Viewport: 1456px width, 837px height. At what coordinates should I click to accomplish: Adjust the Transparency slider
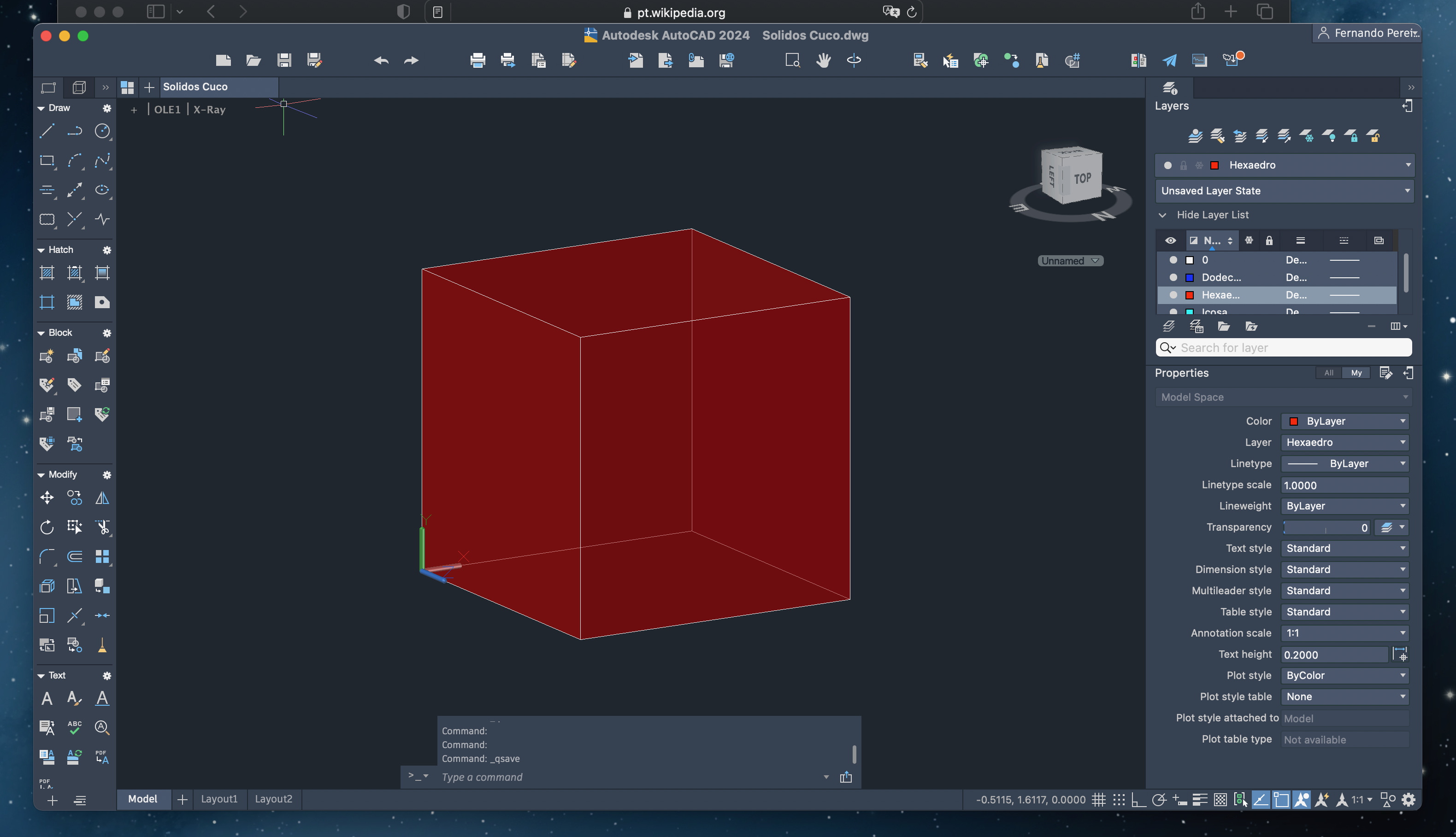pyautogui.click(x=1326, y=527)
